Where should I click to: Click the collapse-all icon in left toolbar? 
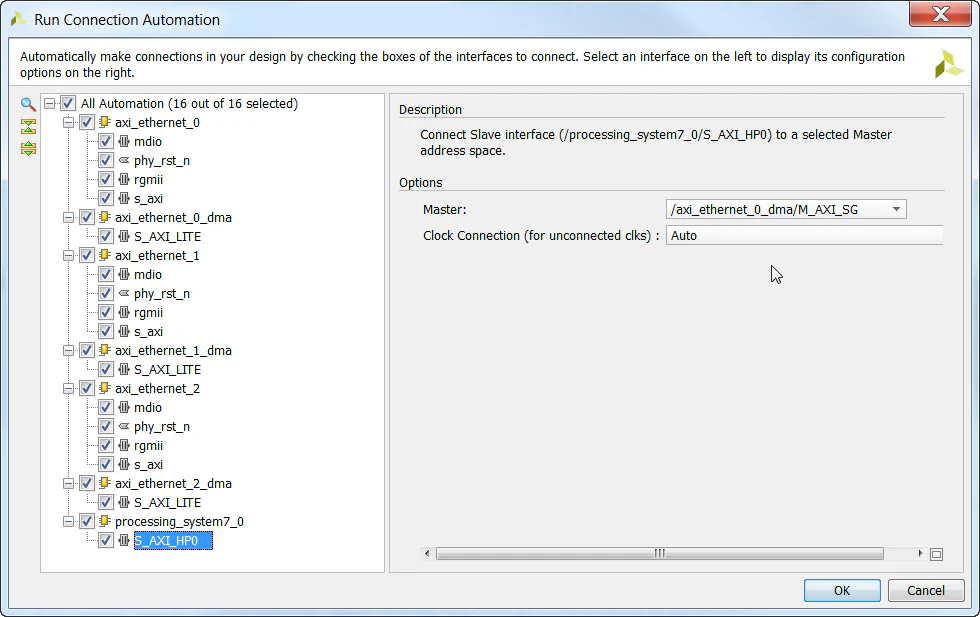pos(26,127)
